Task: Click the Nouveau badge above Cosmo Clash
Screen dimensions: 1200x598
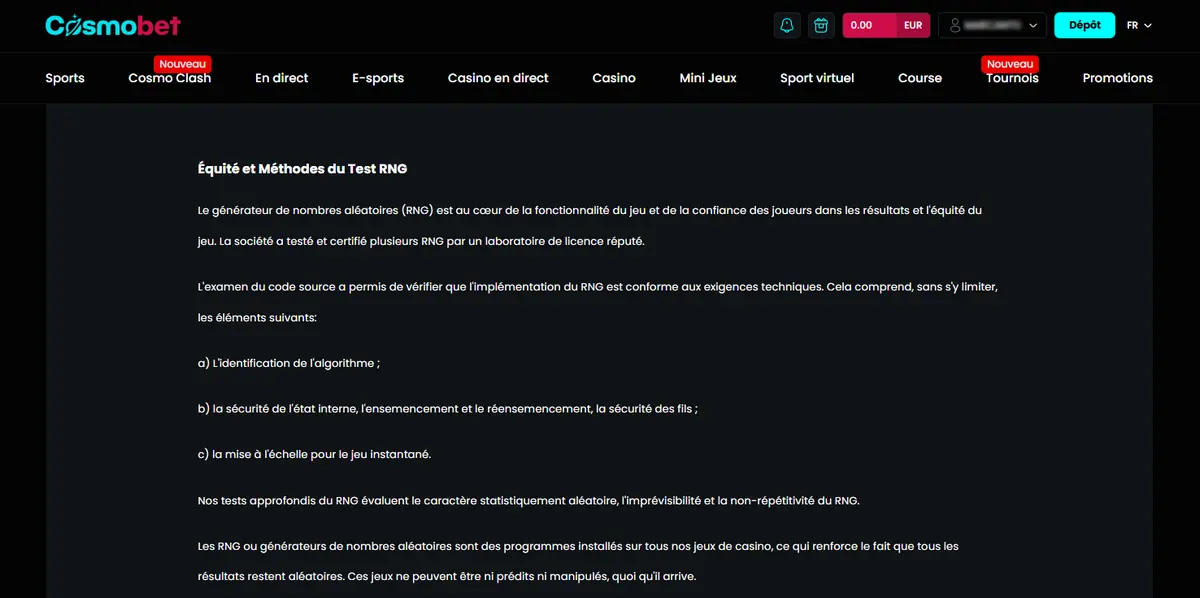Action: click(x=183, y=64)
